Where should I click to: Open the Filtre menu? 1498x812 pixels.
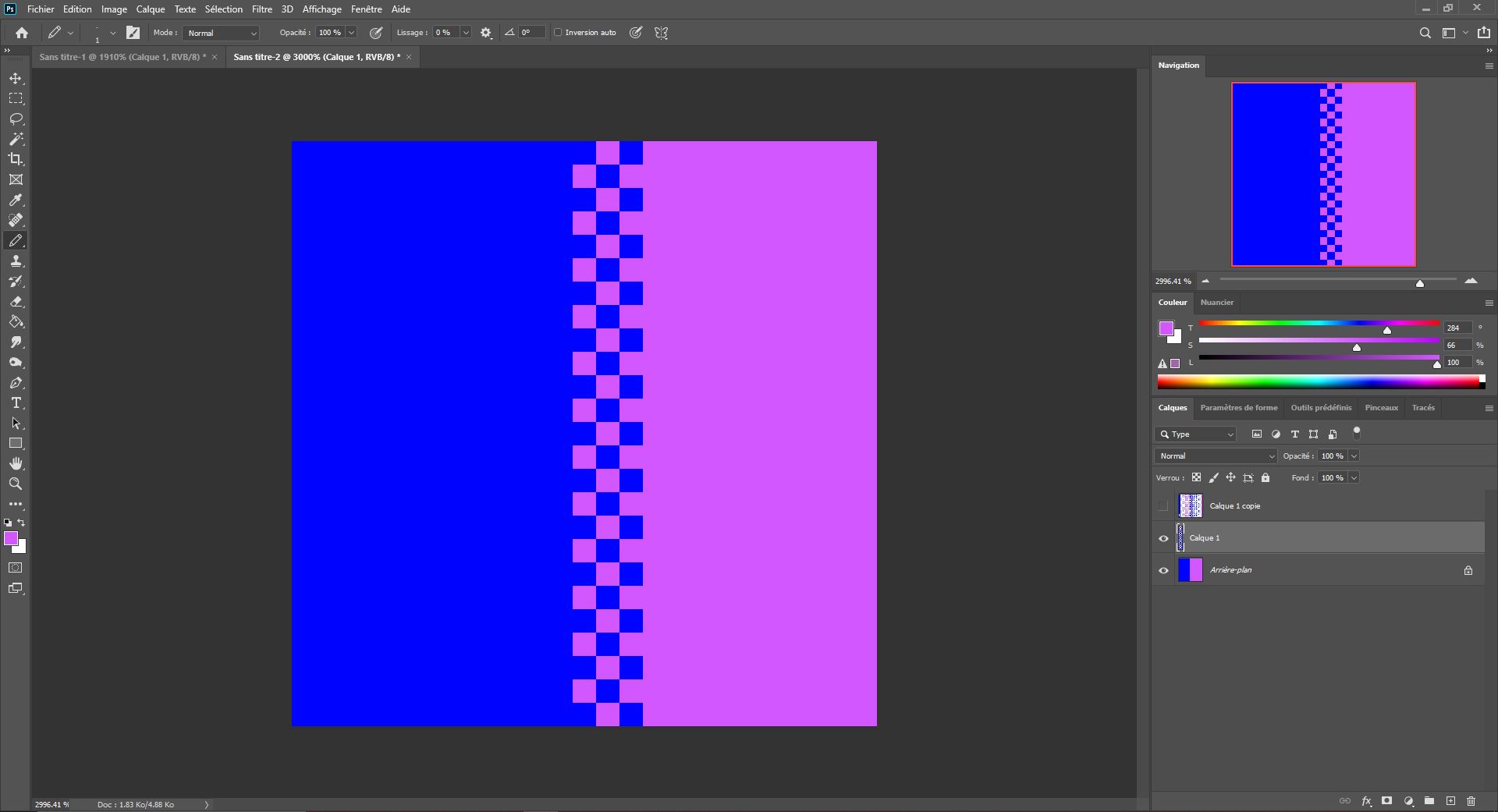coord(261,9)
